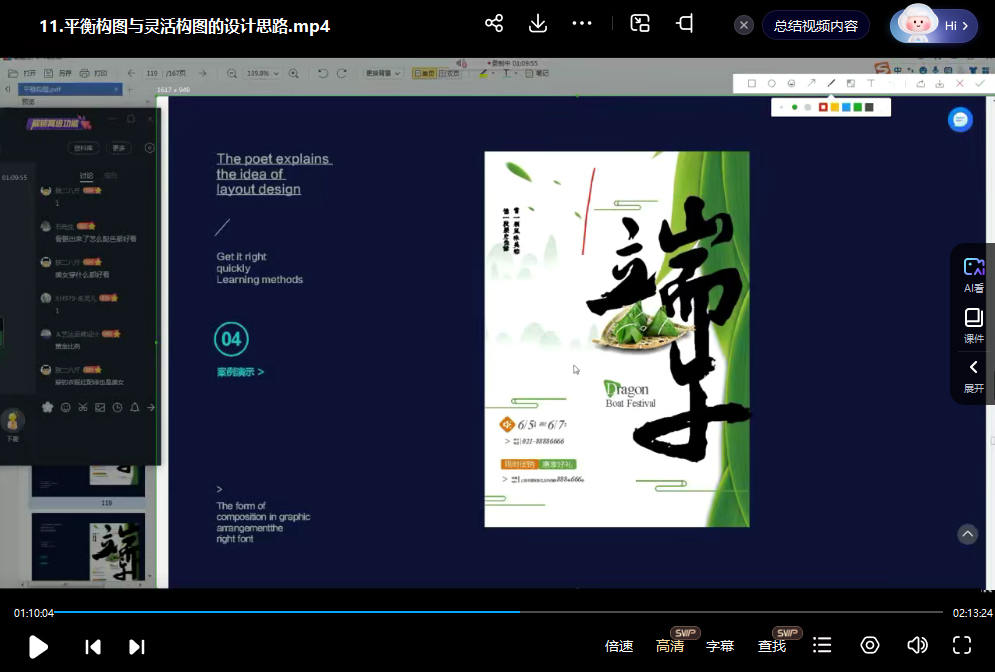Open the more options ellipsis menu
The image size is (995, 672).
click(582, 24)
